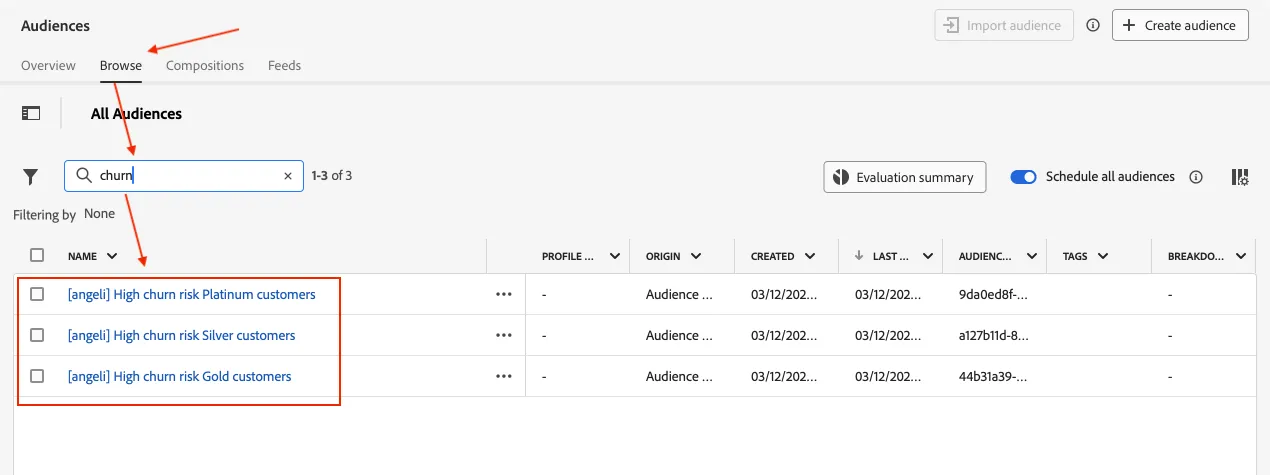This screenshot has height=475, width=1270.
Task: Clear the churn search with the X
Action: tap(288, 176)
